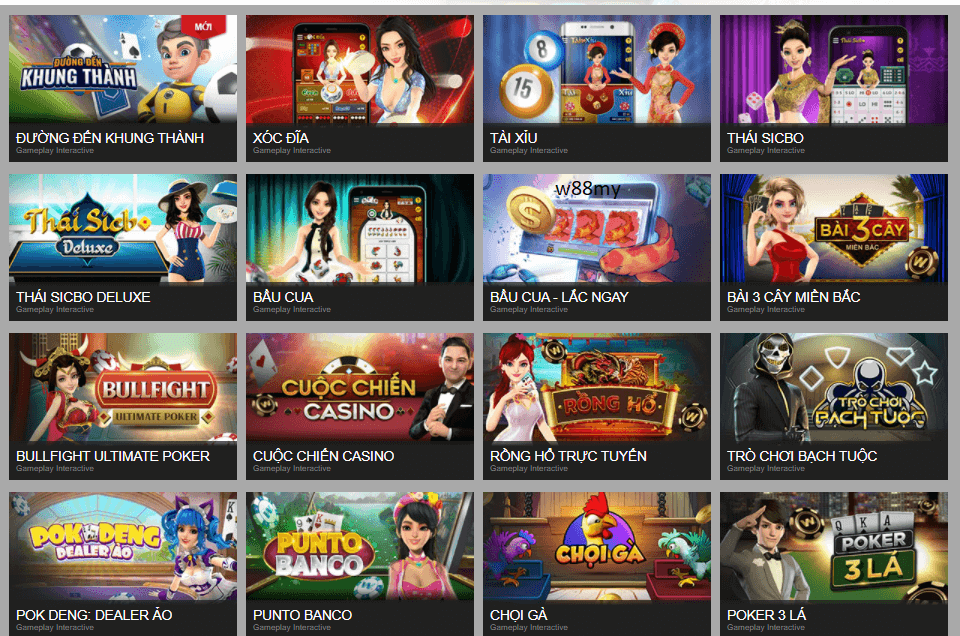Click Gameplay Interactive label under Tài Xỉu
Screen dimensions: 960x636
coord(528,151)
